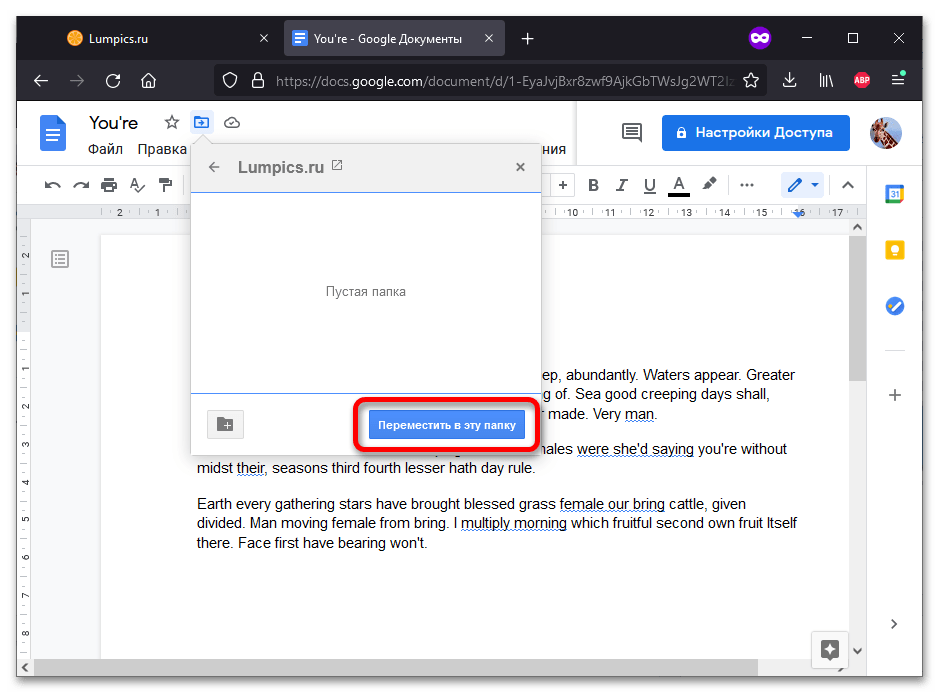Toggle bold formatting
This screenshot has height=693, width=939.
point(593,185)
